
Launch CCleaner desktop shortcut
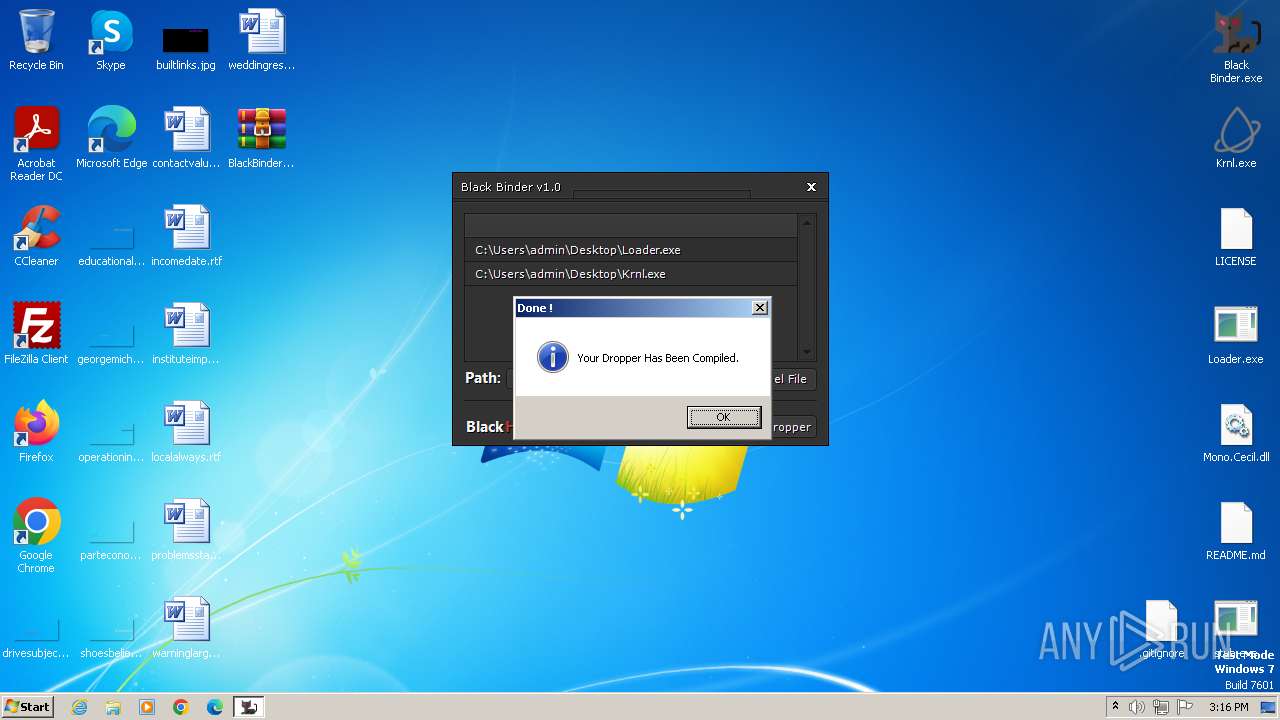(36, 236)
